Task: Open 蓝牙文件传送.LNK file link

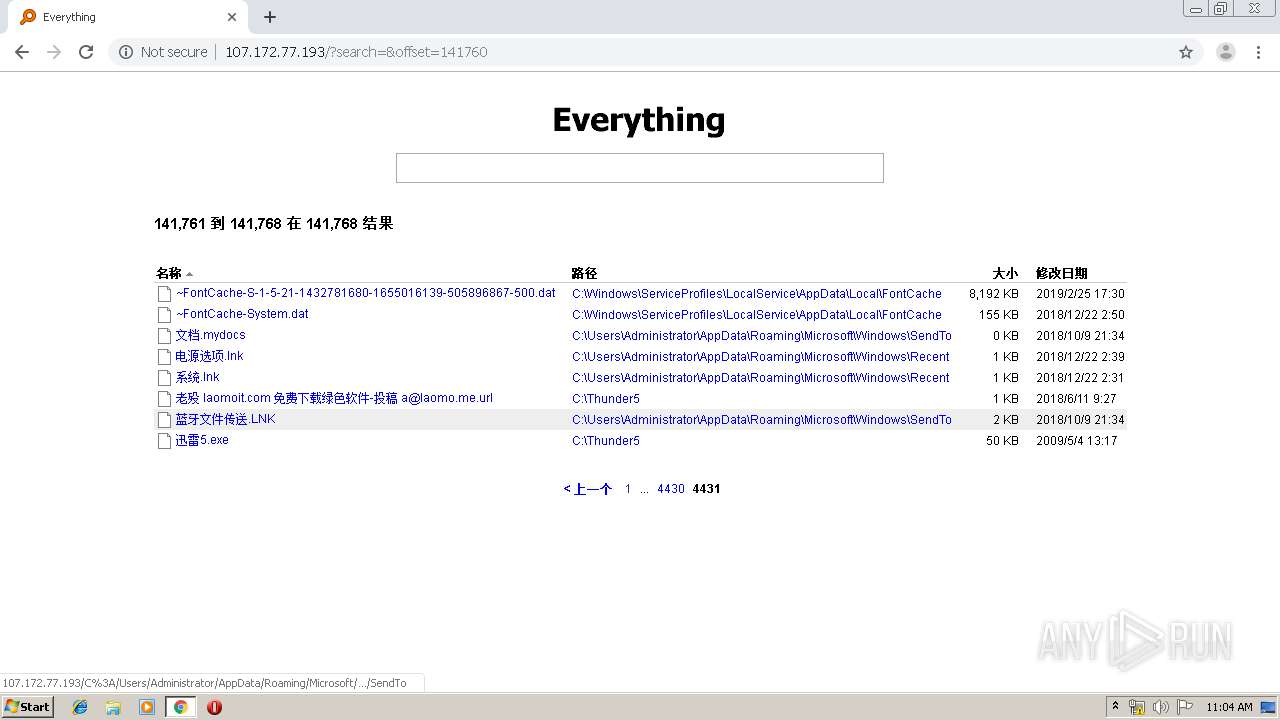Action: [x=225, y=419]
